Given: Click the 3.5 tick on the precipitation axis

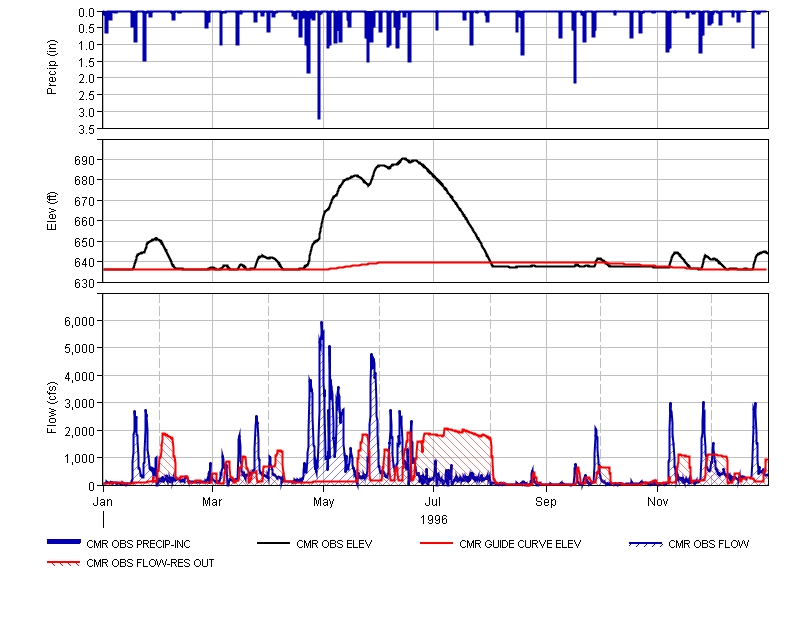Looking at the screenshot, I should coord(87,128).
